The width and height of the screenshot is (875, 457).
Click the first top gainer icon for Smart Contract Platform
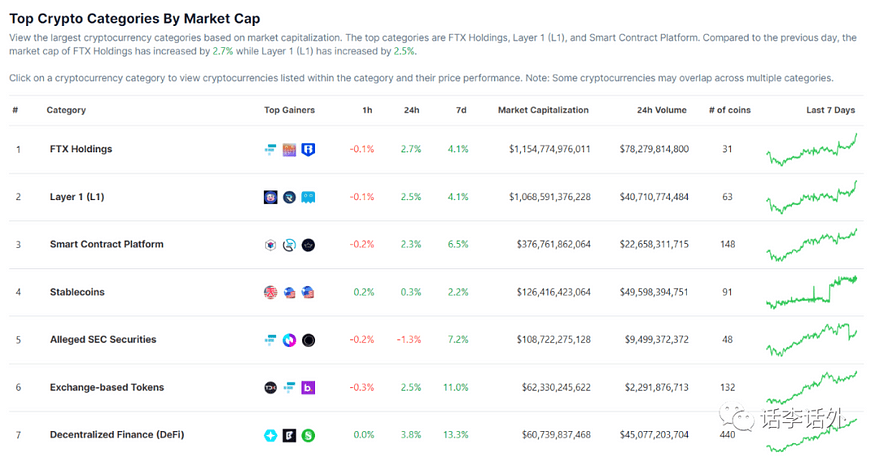click(270, 245)
